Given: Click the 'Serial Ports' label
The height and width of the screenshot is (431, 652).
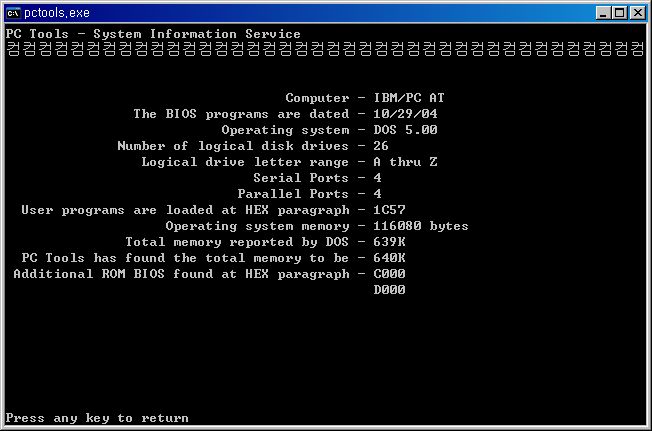Looking at the screenshot, I should click(x=301, y=178).
